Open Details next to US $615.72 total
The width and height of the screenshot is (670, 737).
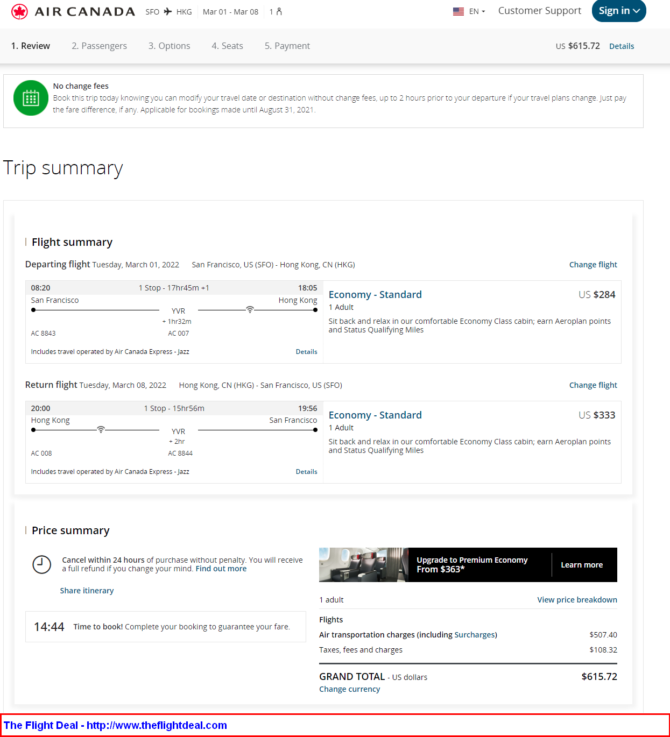[x=622, y=46]
